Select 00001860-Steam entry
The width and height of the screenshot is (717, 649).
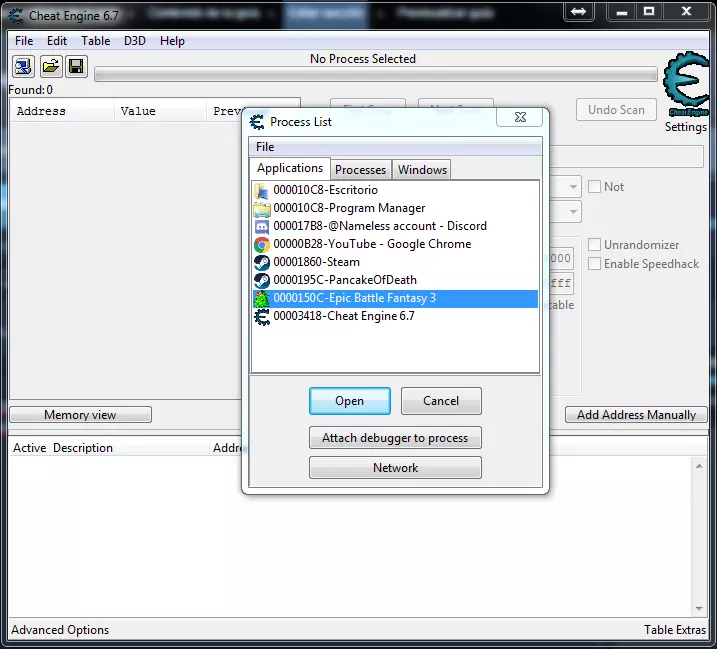pyautogui.click(x=395, y=263)
